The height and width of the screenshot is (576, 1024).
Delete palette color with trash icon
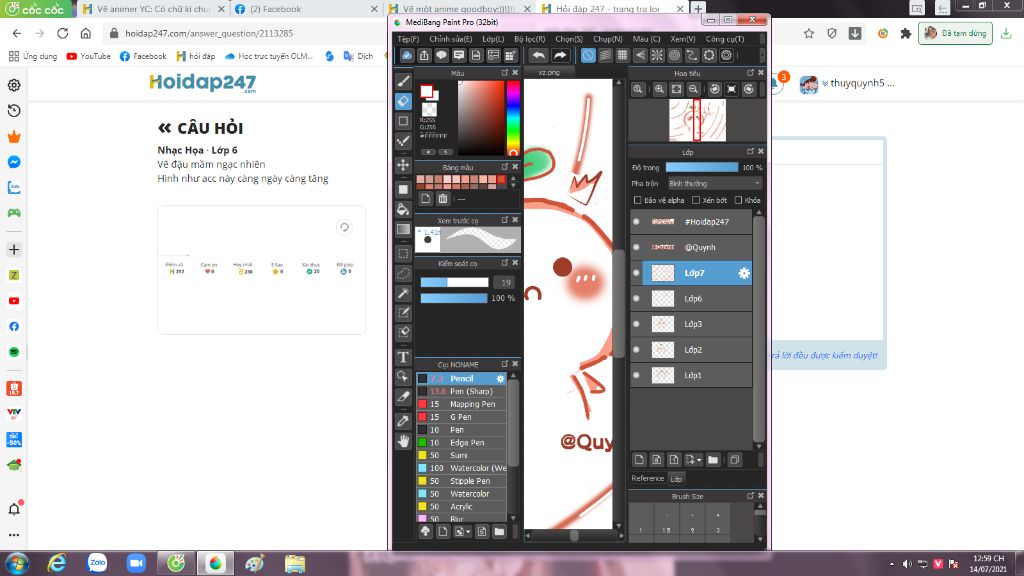443,199
